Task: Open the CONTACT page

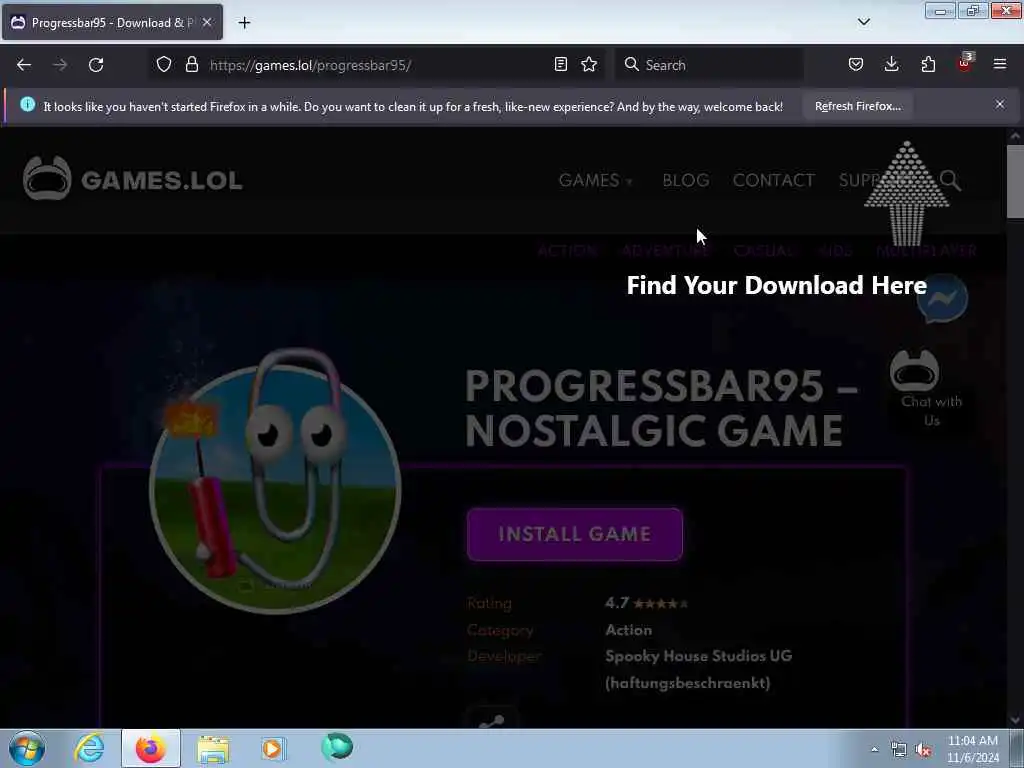Action: click(773, 180)
